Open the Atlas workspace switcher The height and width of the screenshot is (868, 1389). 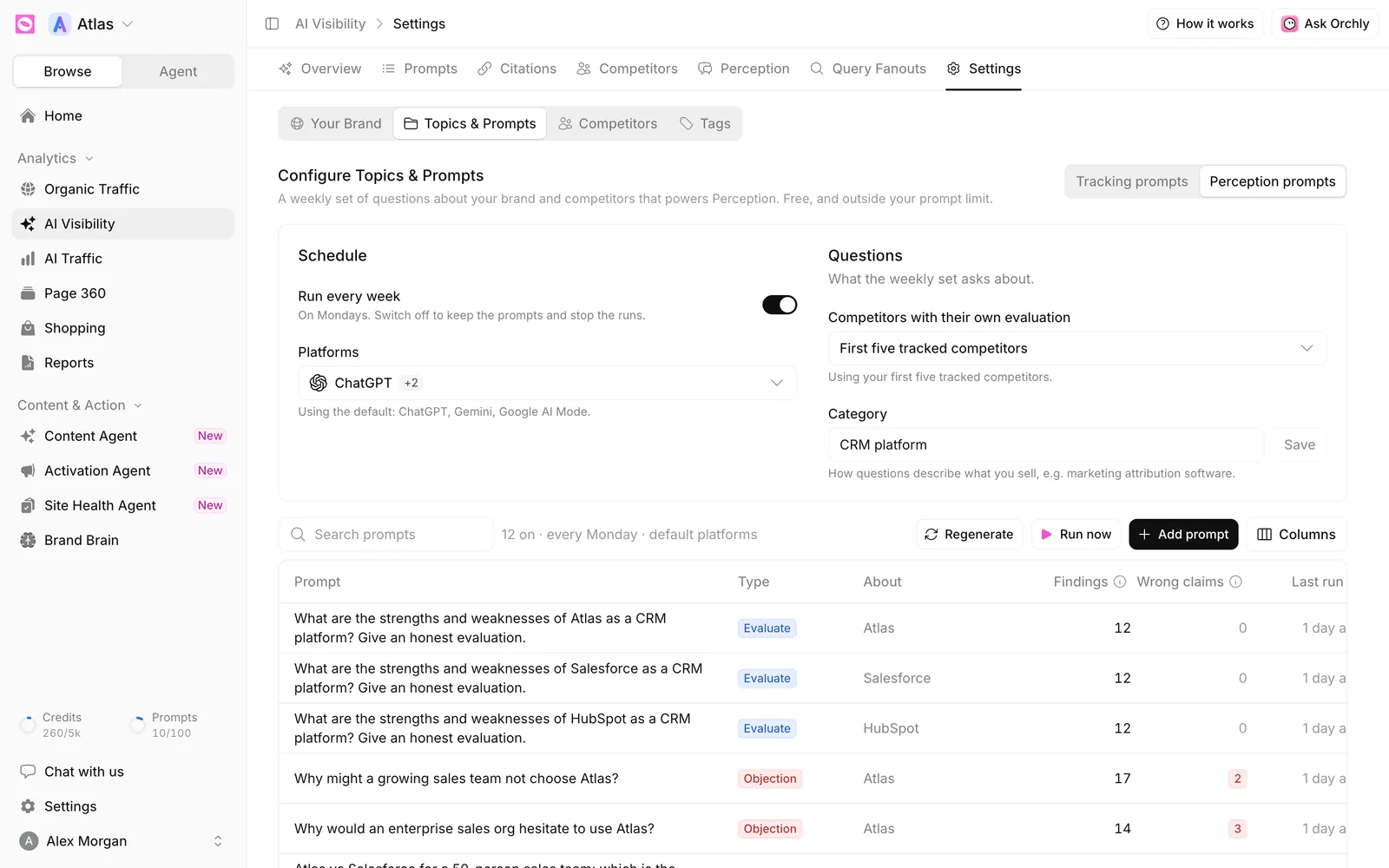[x=92, y=24]
